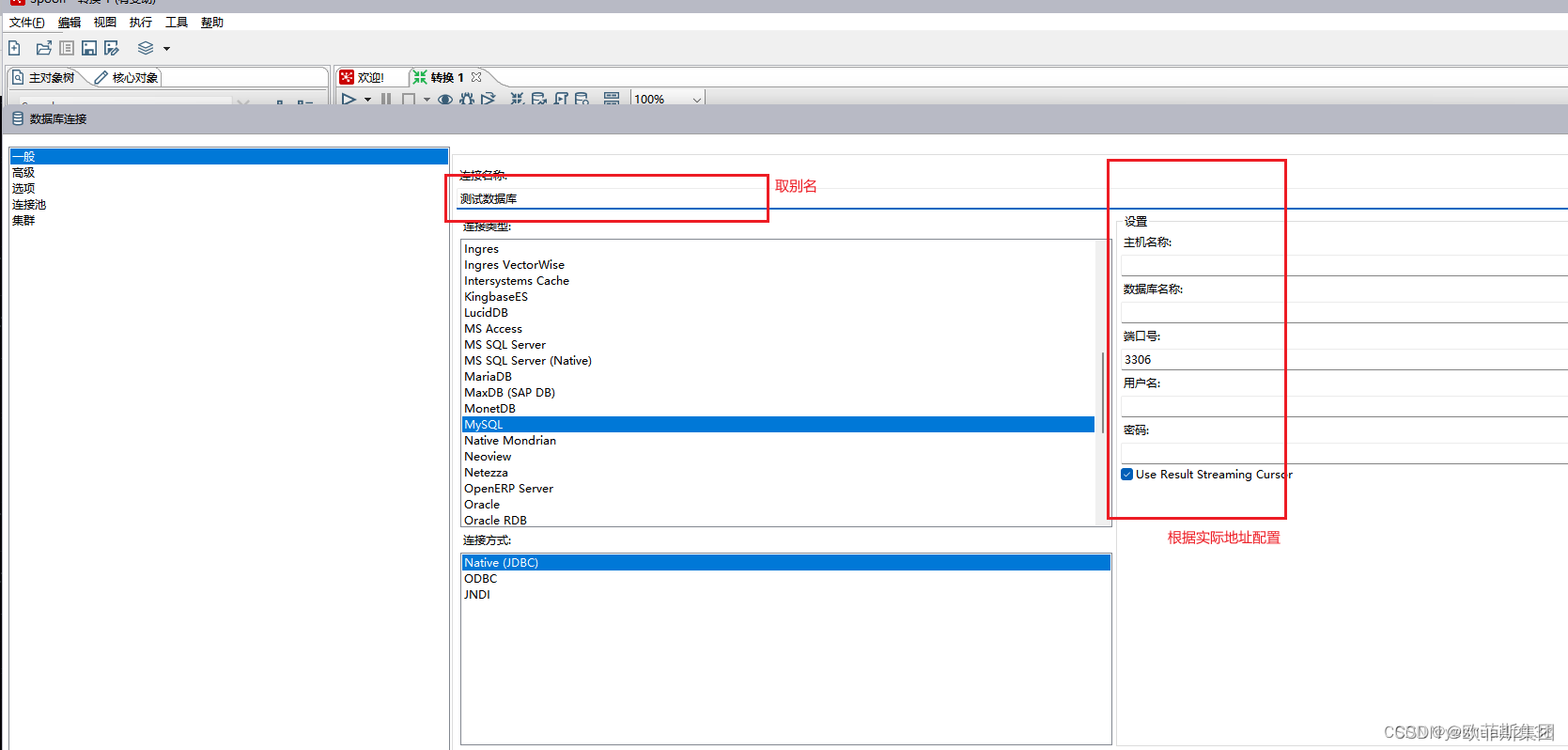Click the save-as icon with pencil
1568x750 pixels.
coord(112,48)
